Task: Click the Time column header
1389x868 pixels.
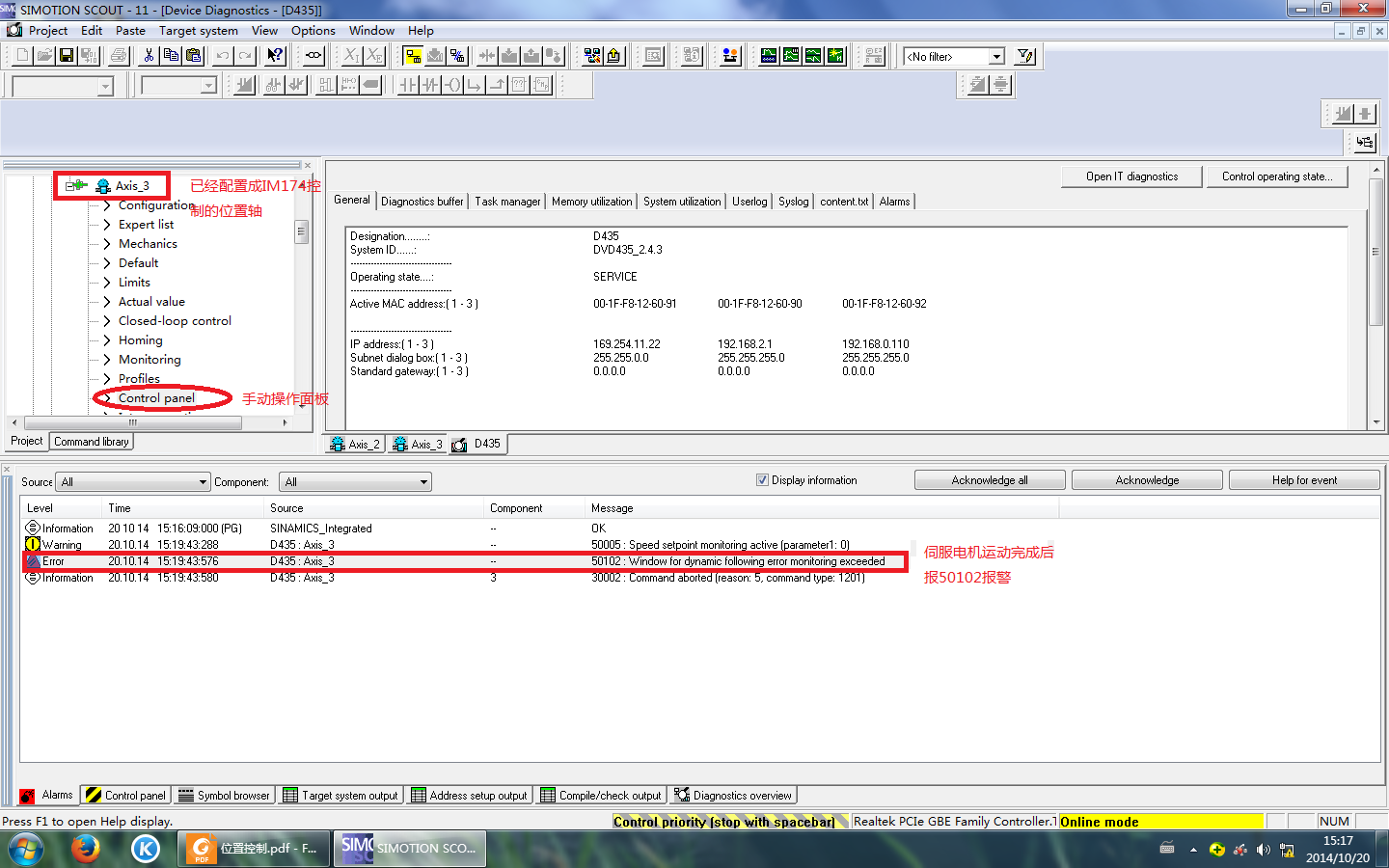Action: click(183, 508)
